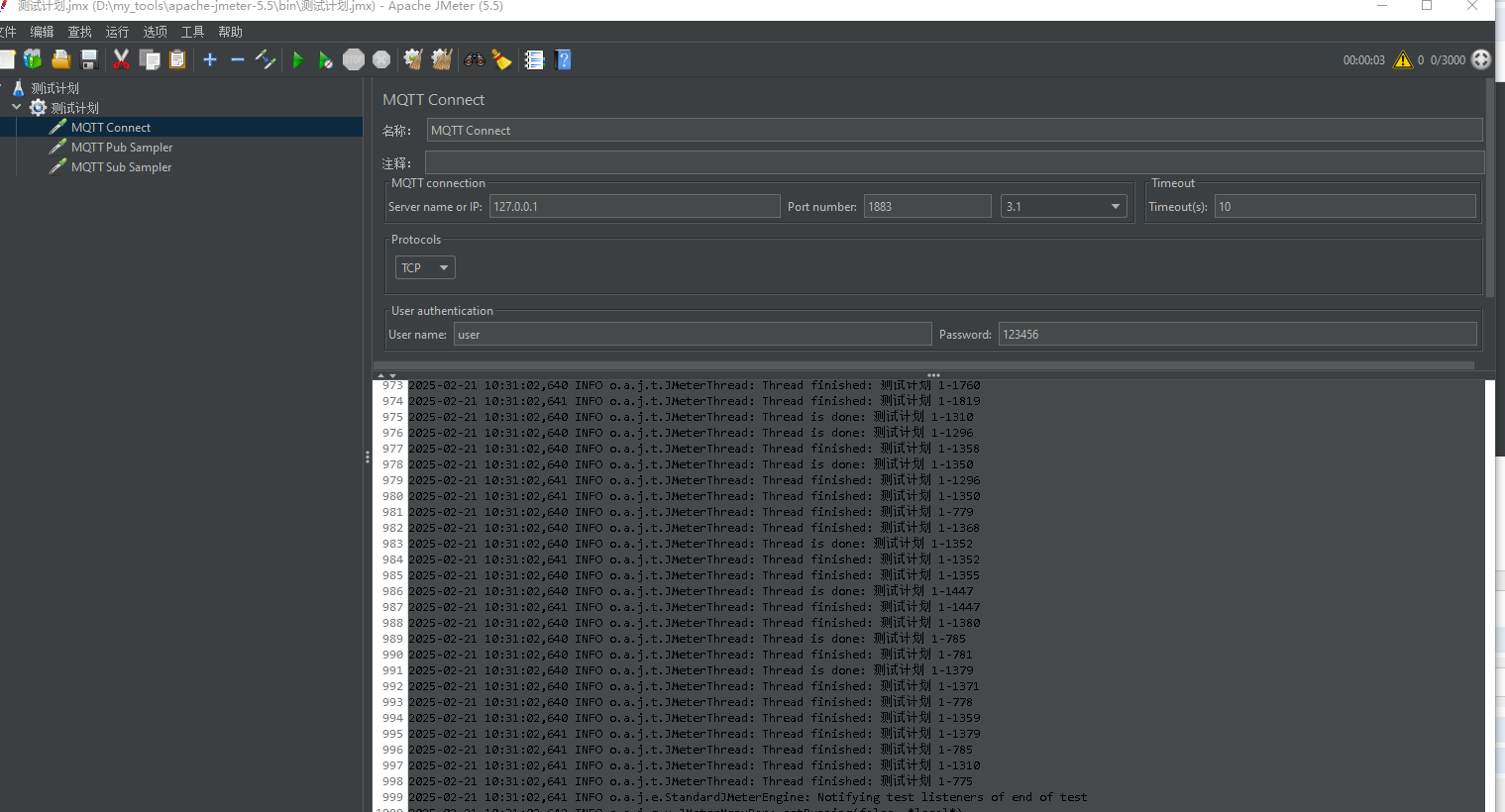The image size is (1505, 812).
Task: Open the 查找 menu
Action: [x=79, y=32]
